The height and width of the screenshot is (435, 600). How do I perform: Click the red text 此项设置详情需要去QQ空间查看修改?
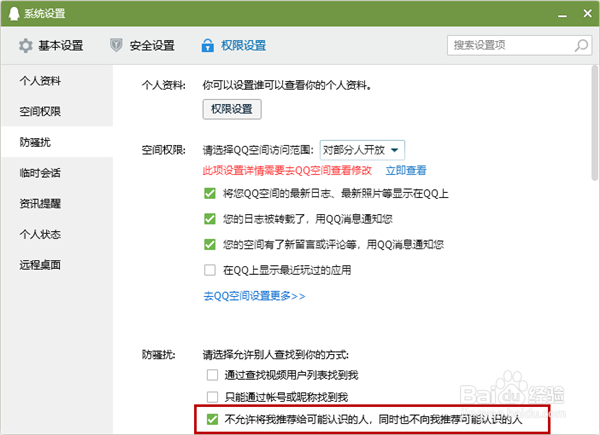click(287, 170)
